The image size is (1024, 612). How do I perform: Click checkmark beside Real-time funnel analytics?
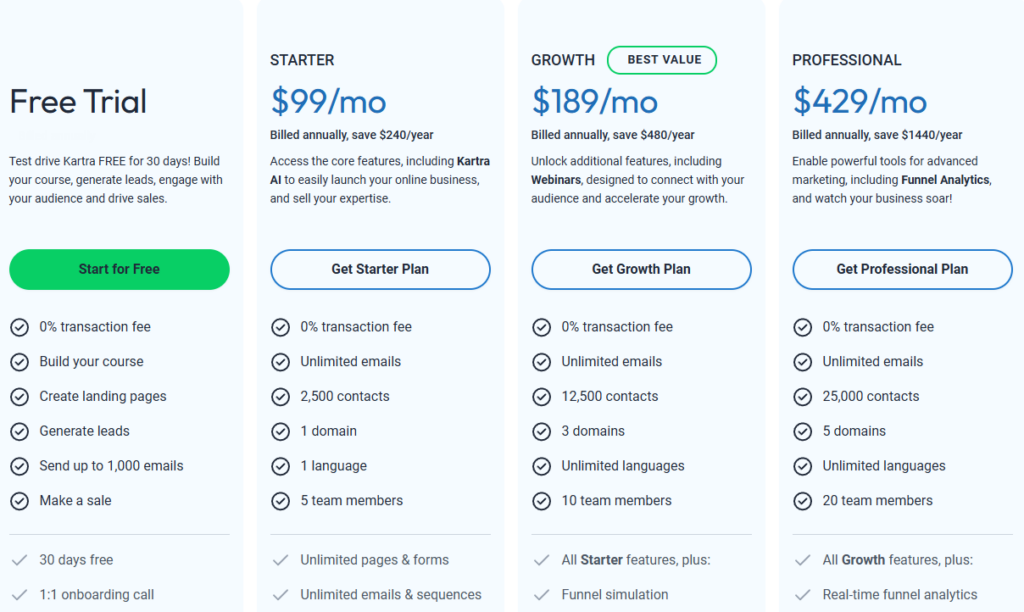pos(802,595)
